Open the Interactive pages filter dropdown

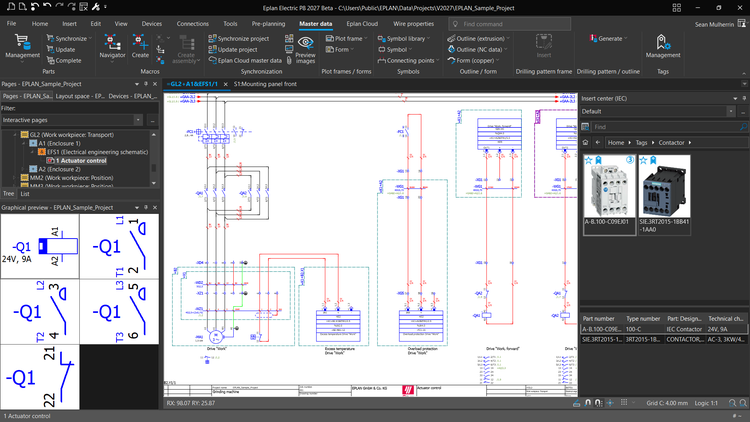[x=138, y=120]
